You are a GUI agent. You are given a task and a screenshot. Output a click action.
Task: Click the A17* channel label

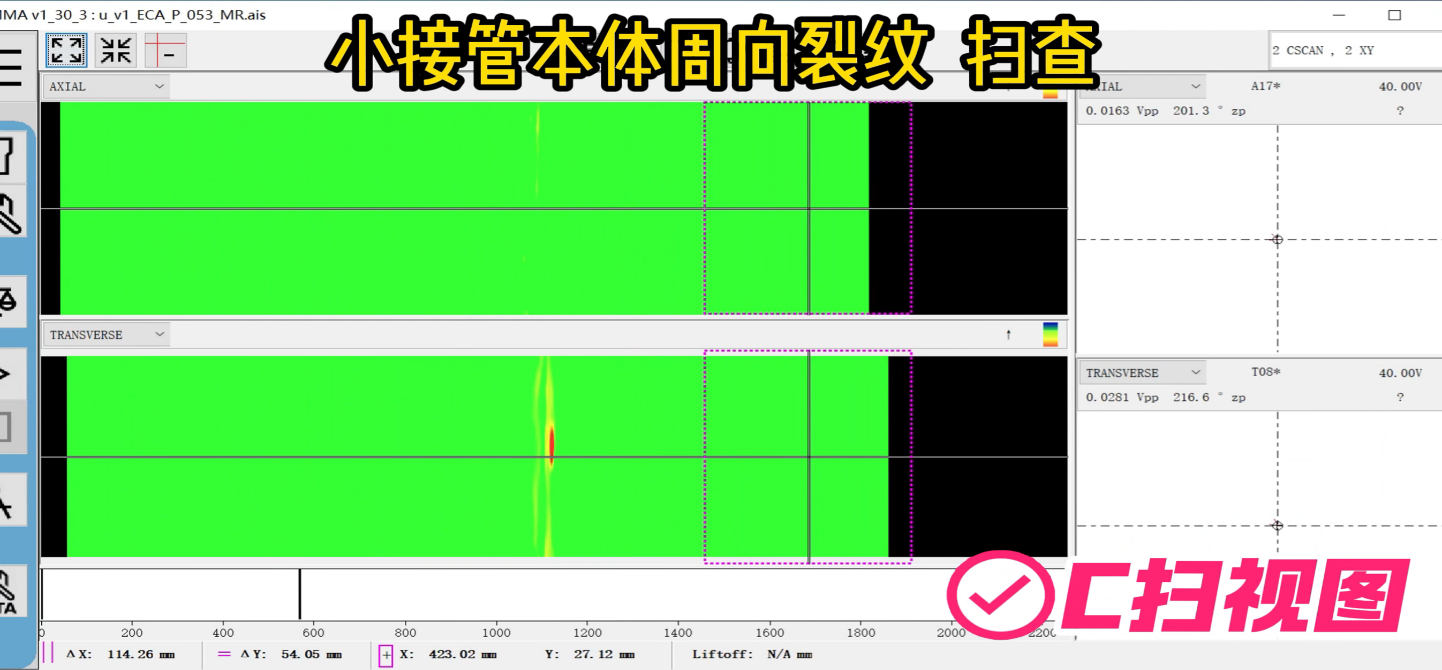tap(1265, 87)
